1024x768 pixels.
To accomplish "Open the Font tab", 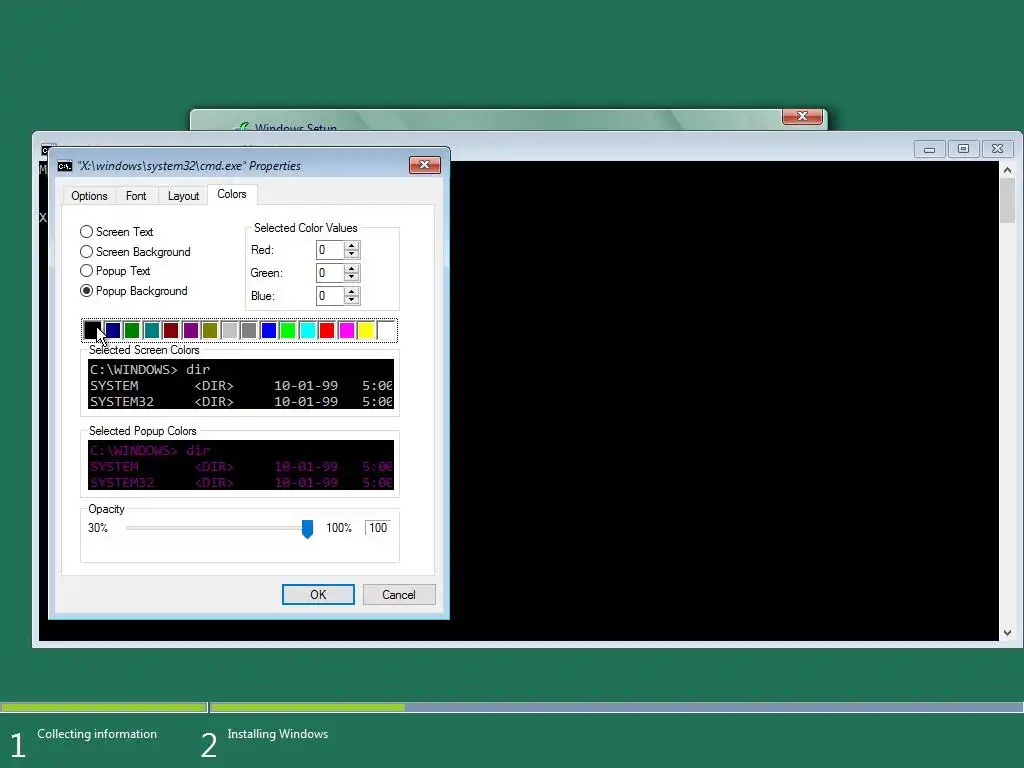I will pos(136,196).
